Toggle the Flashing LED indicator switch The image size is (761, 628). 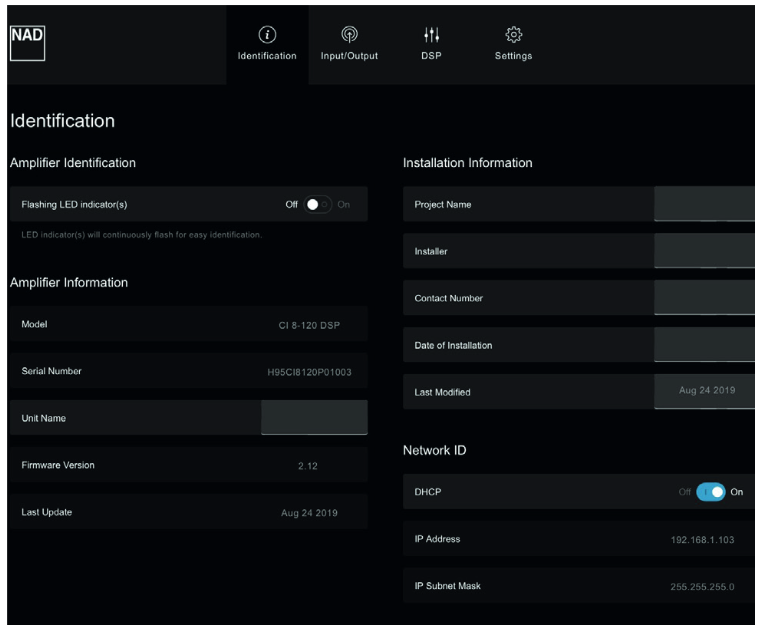[x=318, y=204]
